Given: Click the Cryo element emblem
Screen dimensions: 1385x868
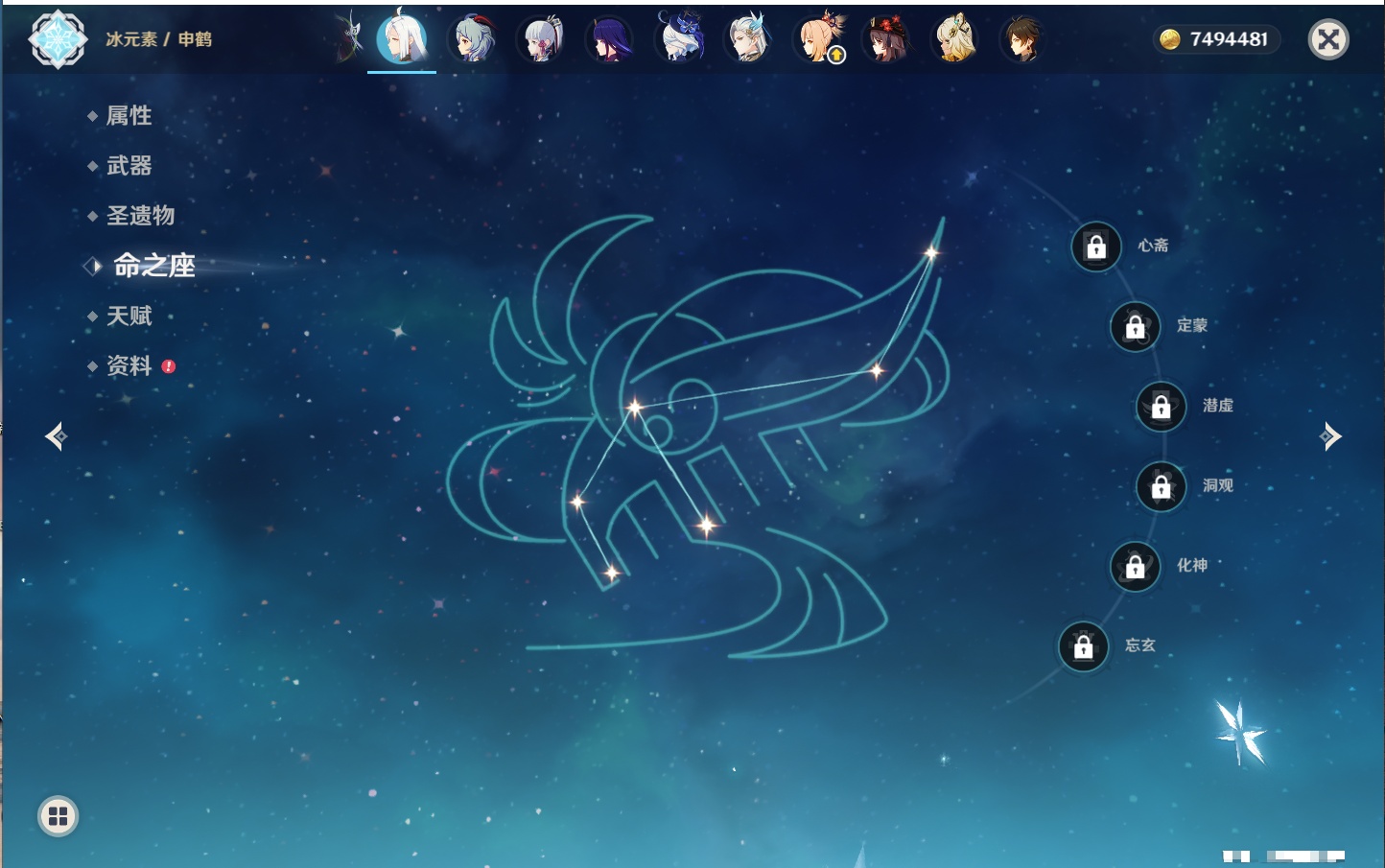Looking at the screenshot, I should point(58,39).
